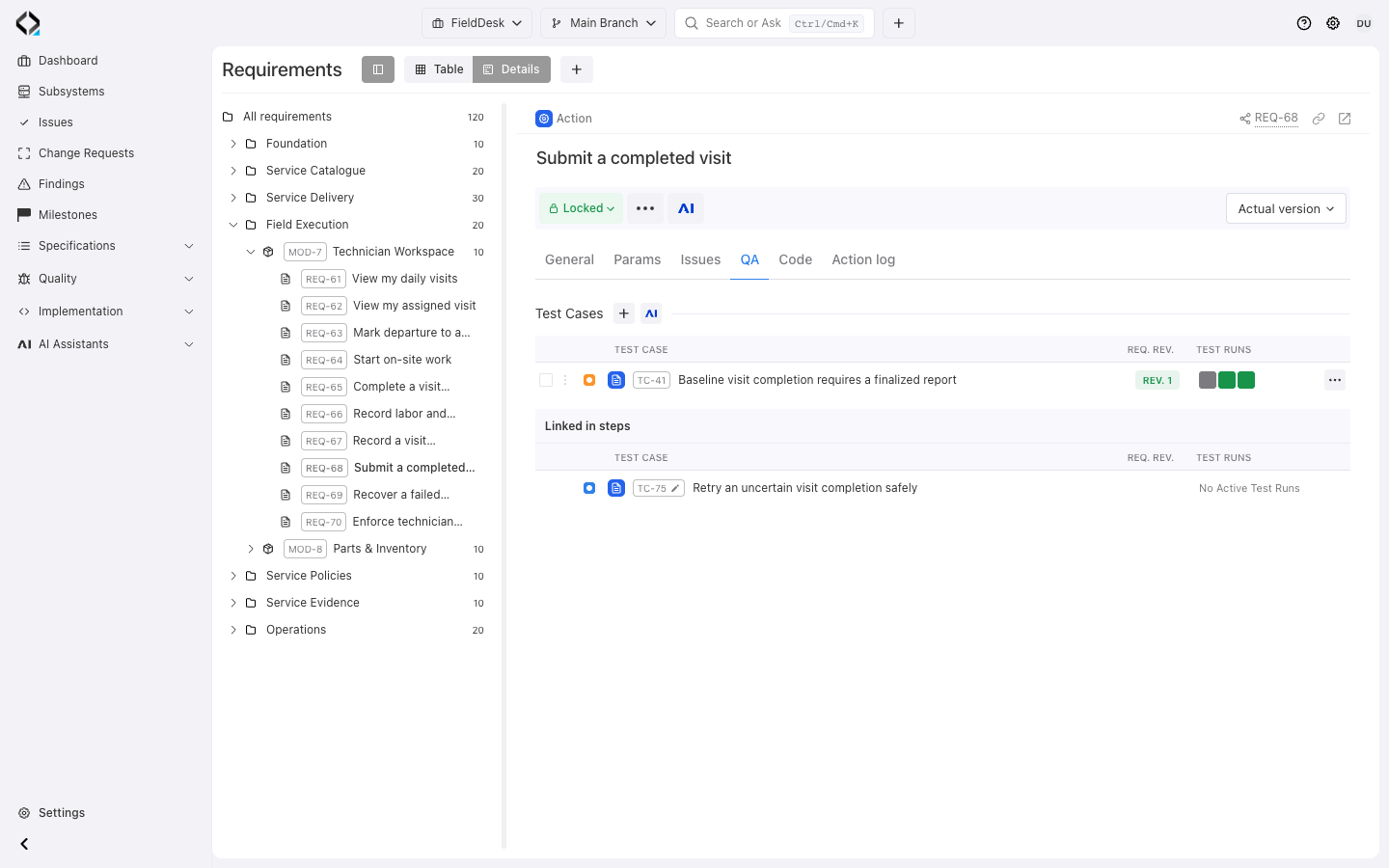Open the FieldDesk project dropdown
1389x868 pixels.
477,23
